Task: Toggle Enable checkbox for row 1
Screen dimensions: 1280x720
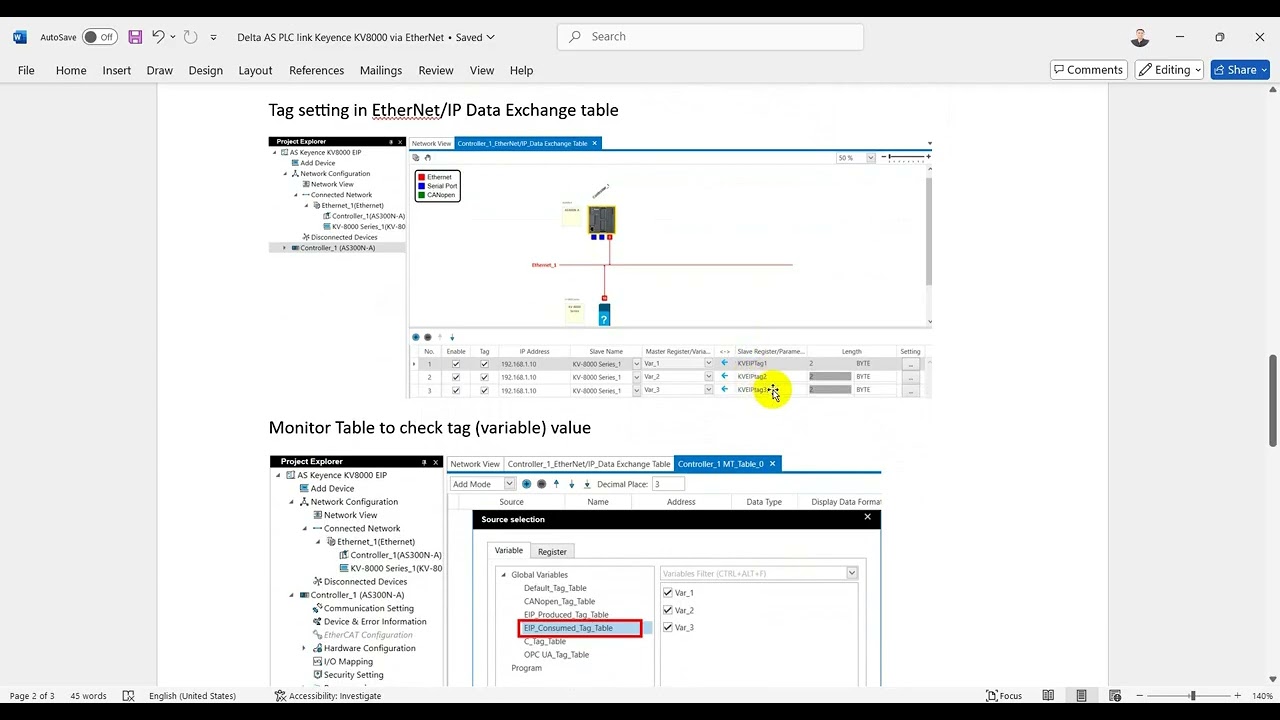Action: point(456,364)
